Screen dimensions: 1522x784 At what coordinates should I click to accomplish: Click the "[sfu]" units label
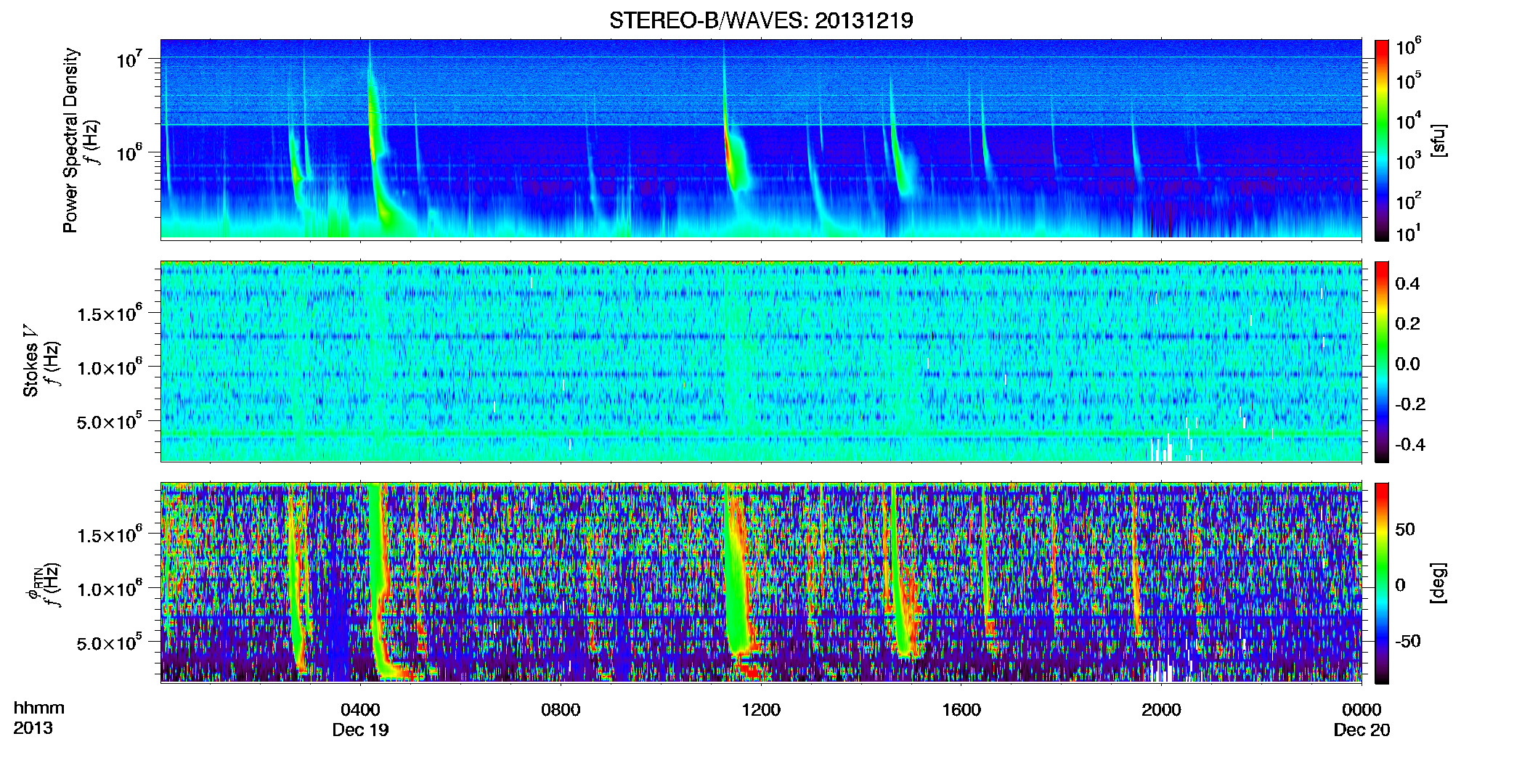[1438, 140]
